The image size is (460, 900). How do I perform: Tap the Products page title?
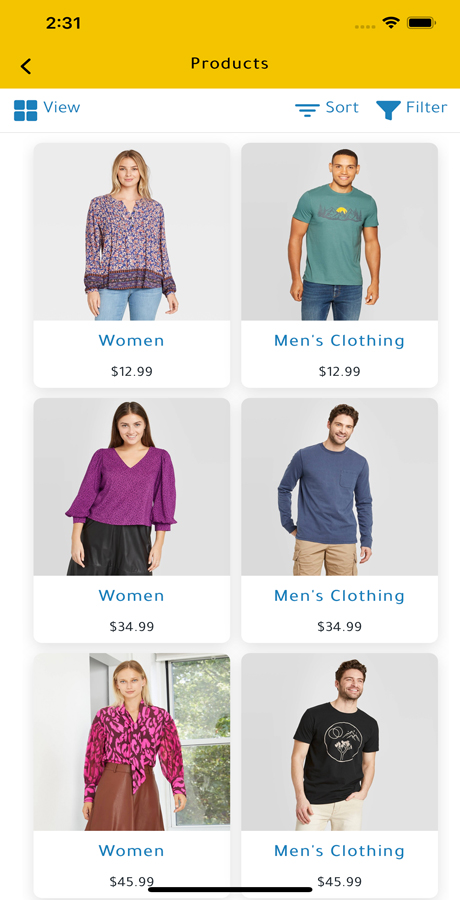tap(230, 63)
